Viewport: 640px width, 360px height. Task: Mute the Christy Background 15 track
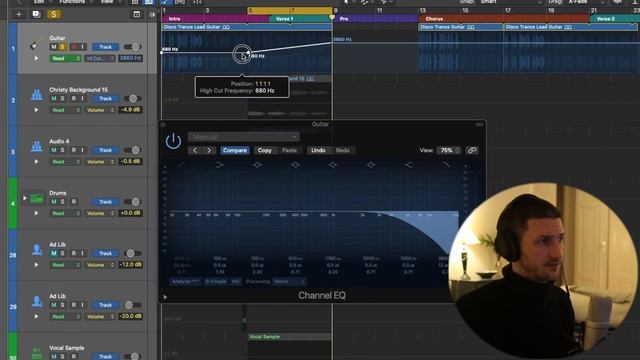pos(53,98)
